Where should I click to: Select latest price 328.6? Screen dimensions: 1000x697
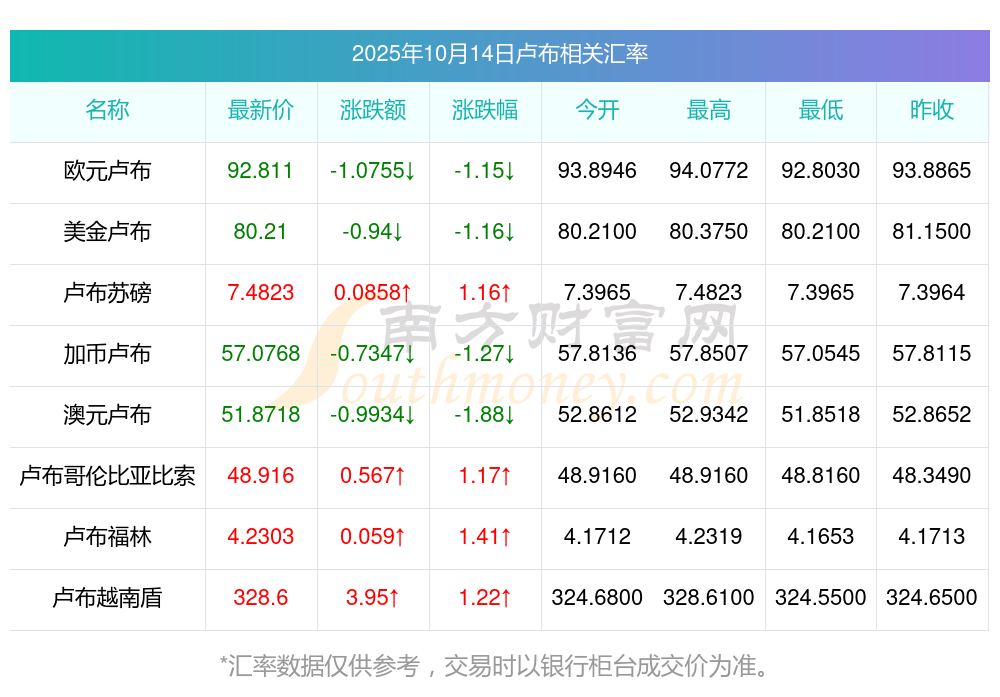tap(260, 598)
